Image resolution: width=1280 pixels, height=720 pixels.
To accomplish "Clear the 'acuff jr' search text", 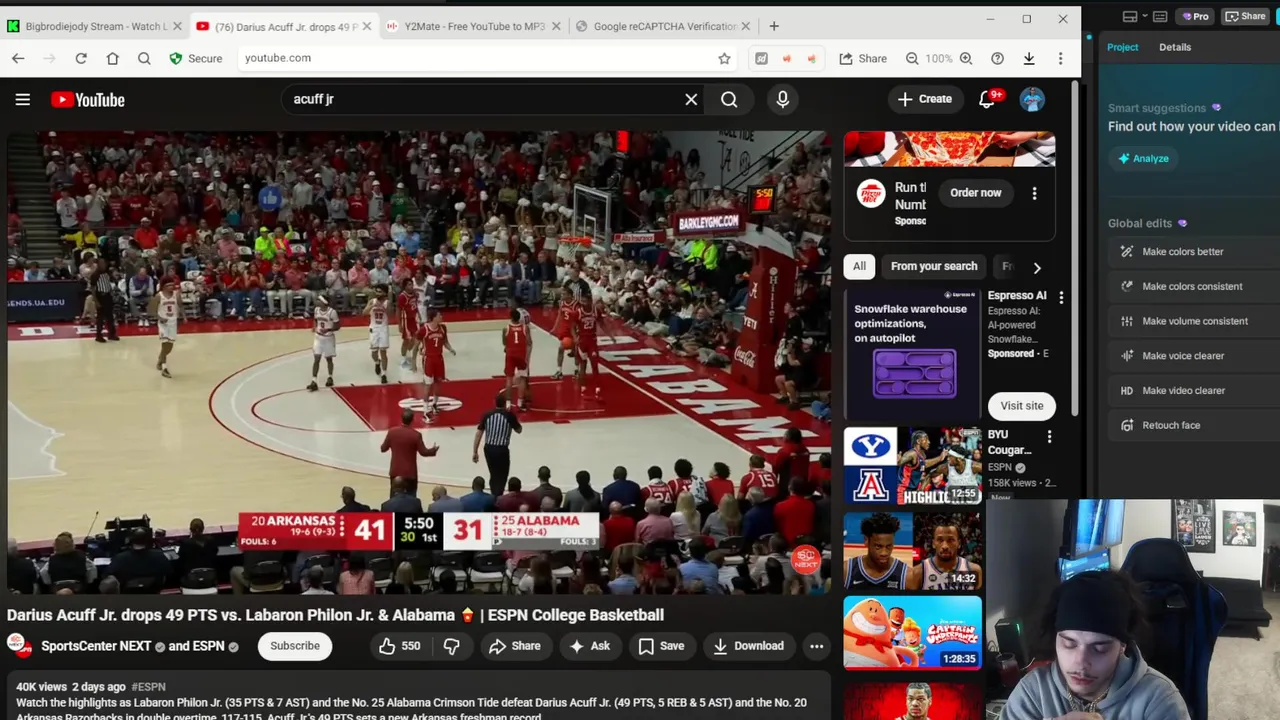I will (691, 99).
